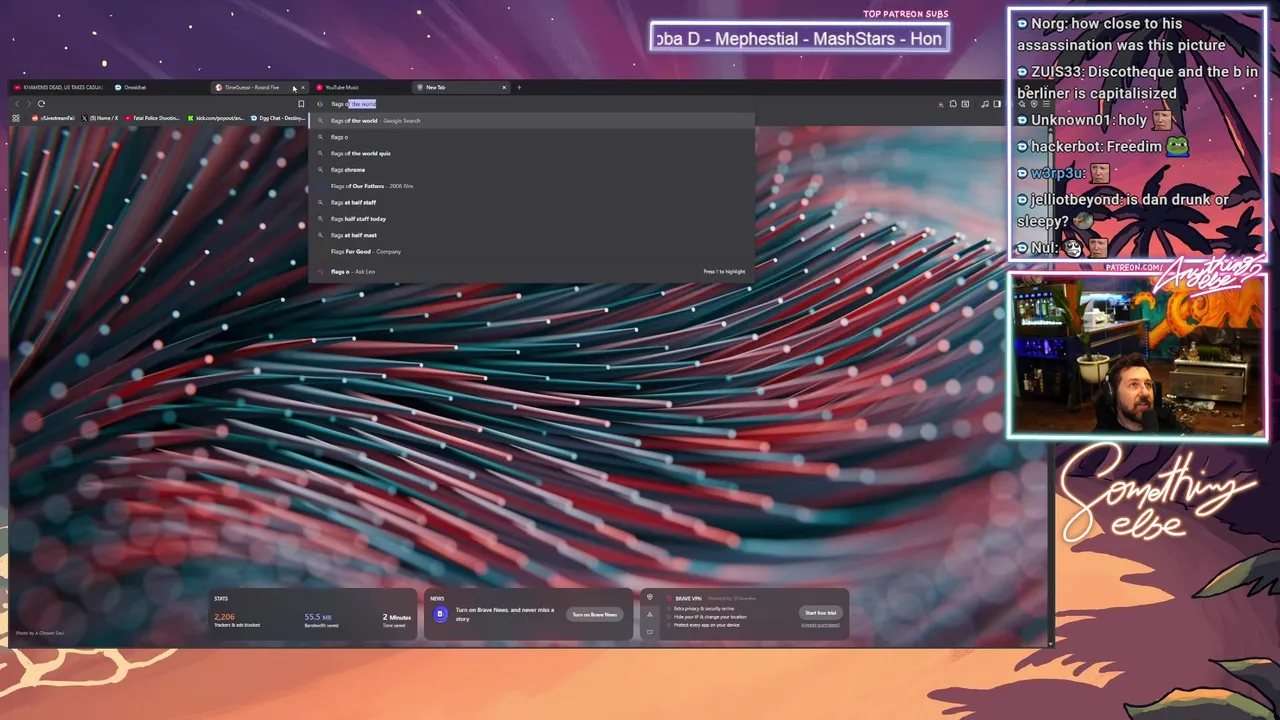Select 'flags of the world - Google Search' suggestion
Image resolution: width=1280 pixels, height=720 pixels.
coord(531,121)
